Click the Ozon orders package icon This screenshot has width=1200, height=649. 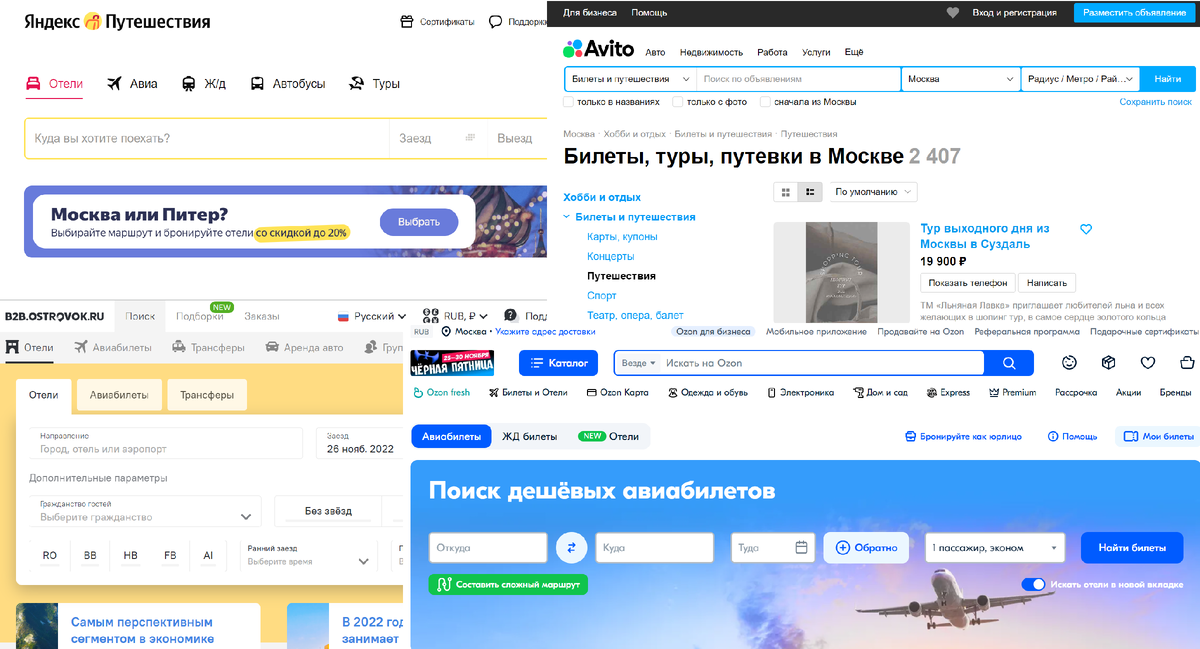coord(1109,363)
